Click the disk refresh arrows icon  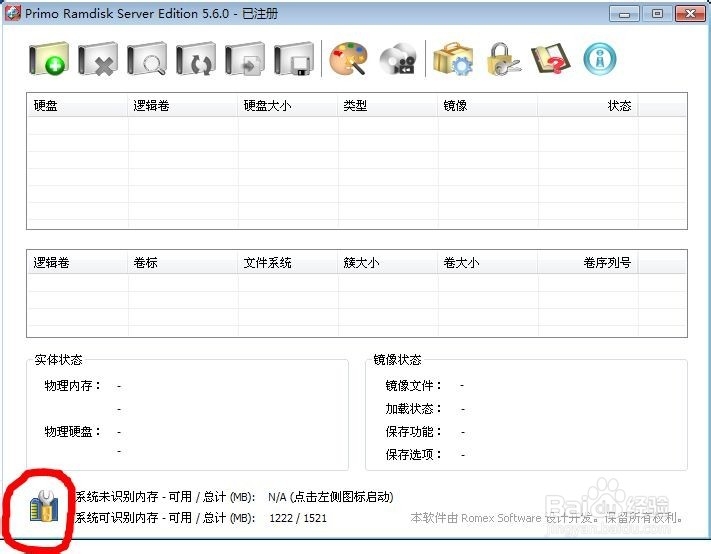click(196, 59)
